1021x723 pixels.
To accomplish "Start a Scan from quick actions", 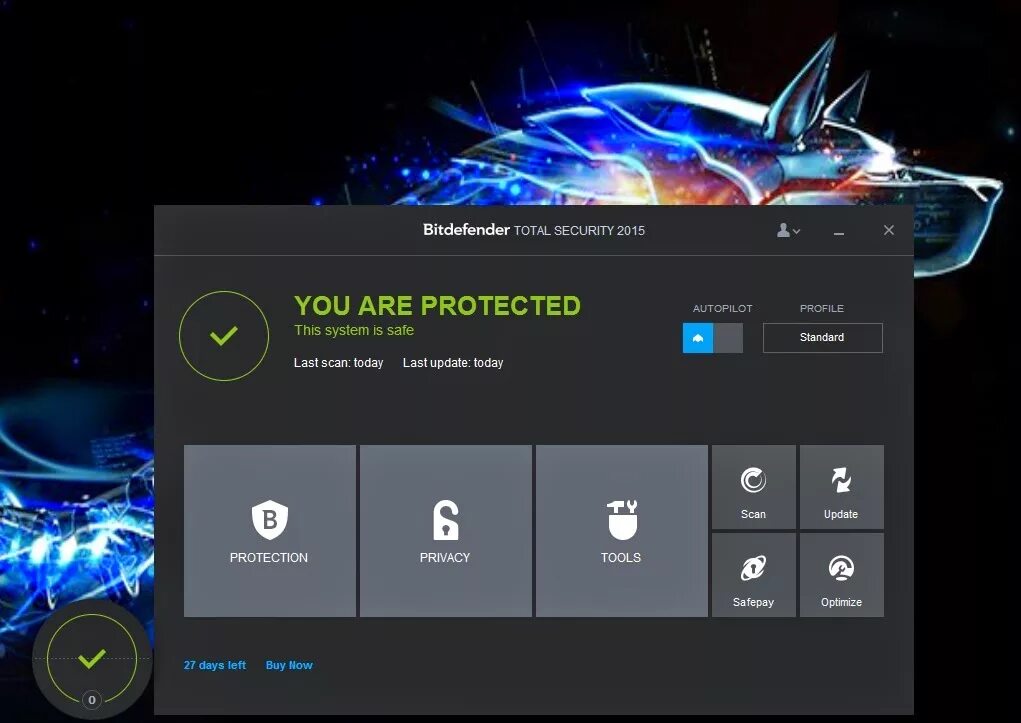I will point(753,487).
